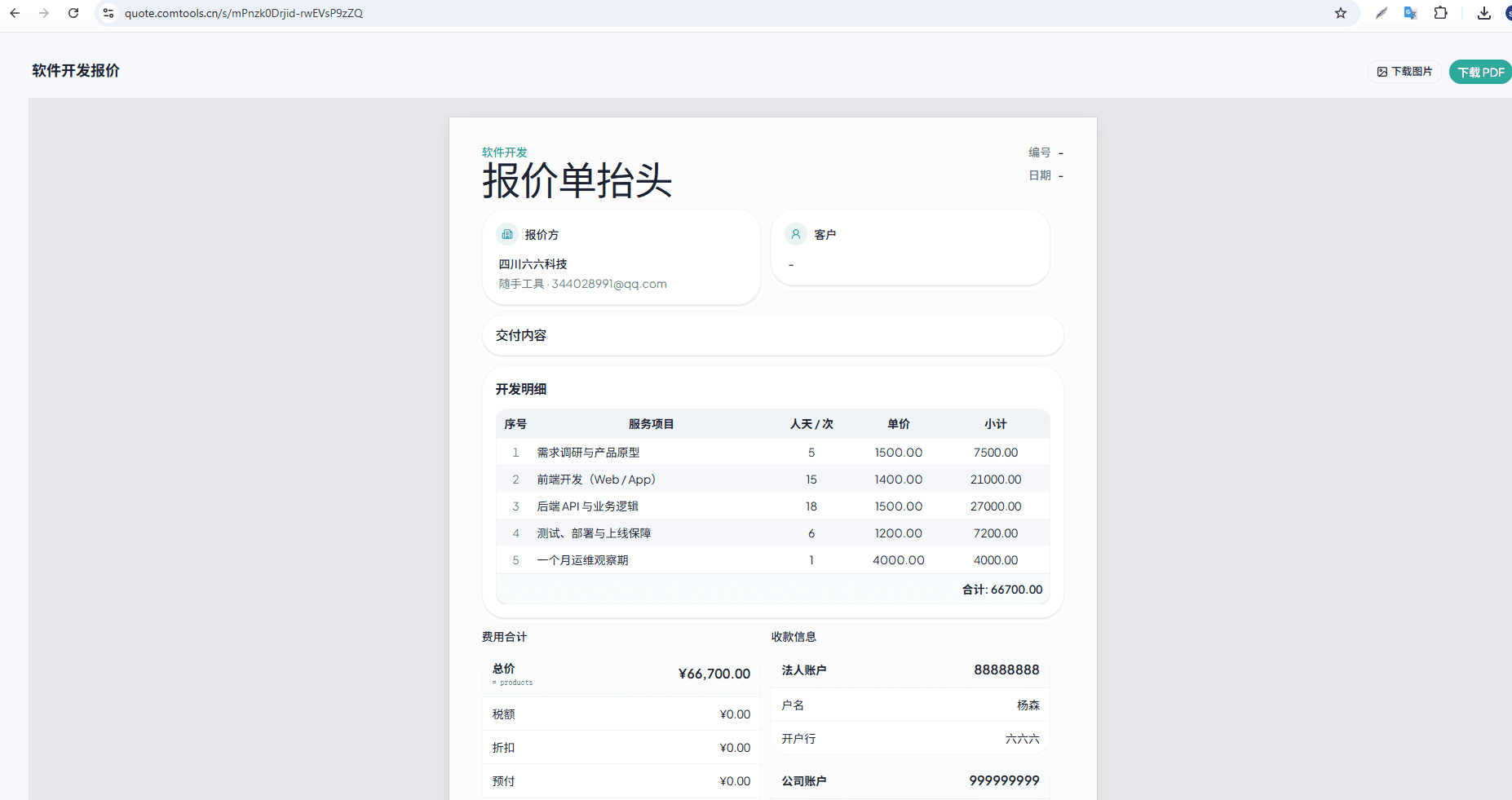Click 下载图片 button
The height and width of the screenshot is (800, 1512).
[1404, 72]
